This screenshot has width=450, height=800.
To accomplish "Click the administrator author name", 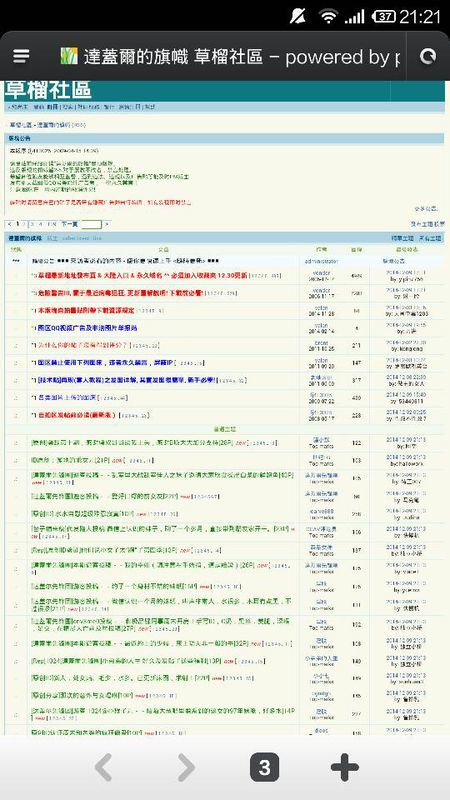I will (x=321, y=261).
